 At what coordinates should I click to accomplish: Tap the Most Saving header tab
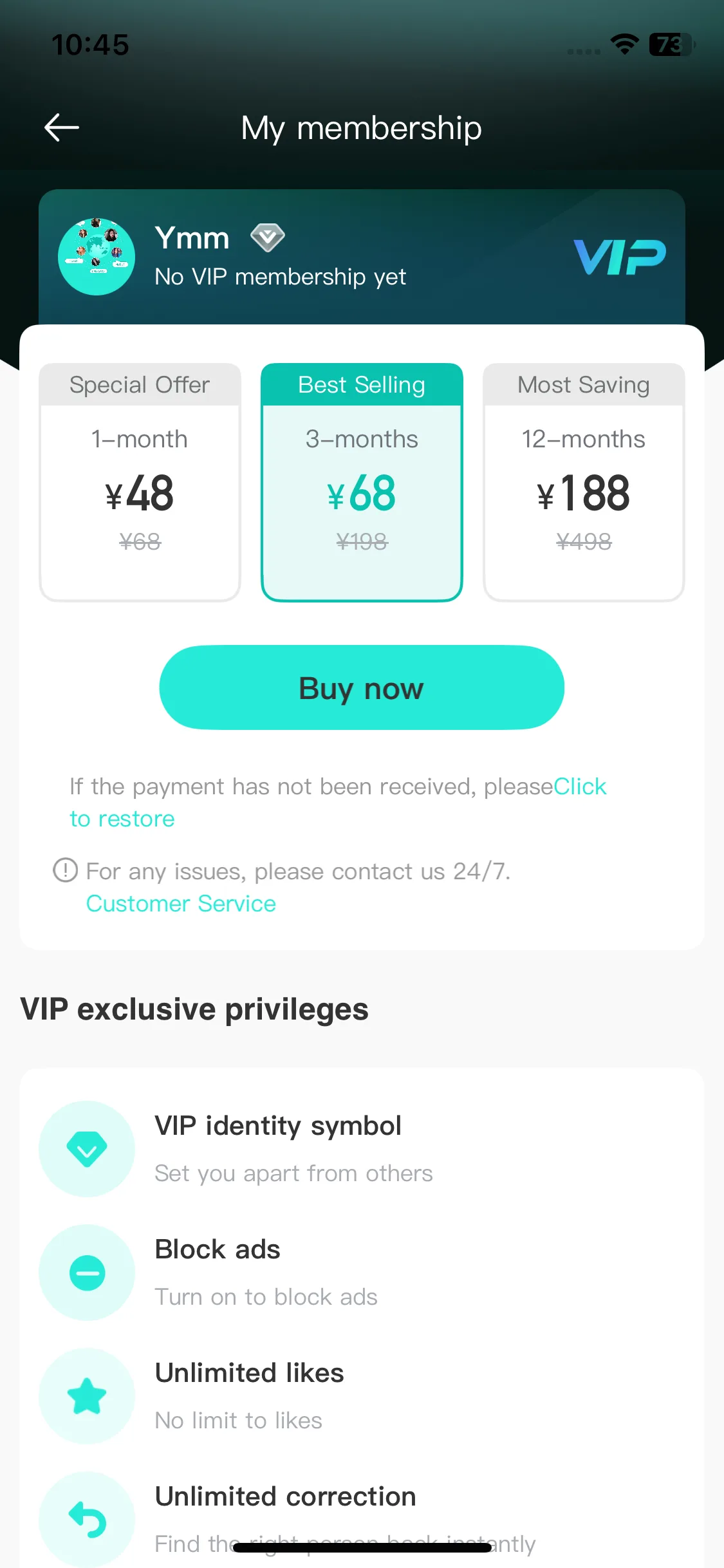[584, 385]
